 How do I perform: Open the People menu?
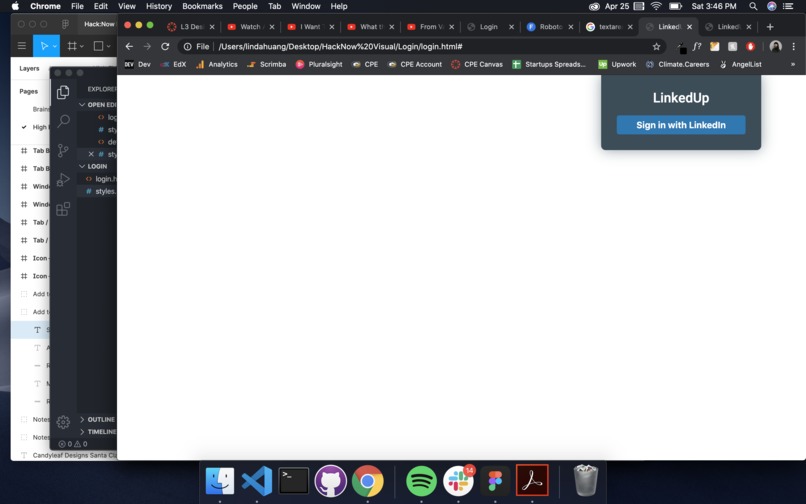[245, 6]
